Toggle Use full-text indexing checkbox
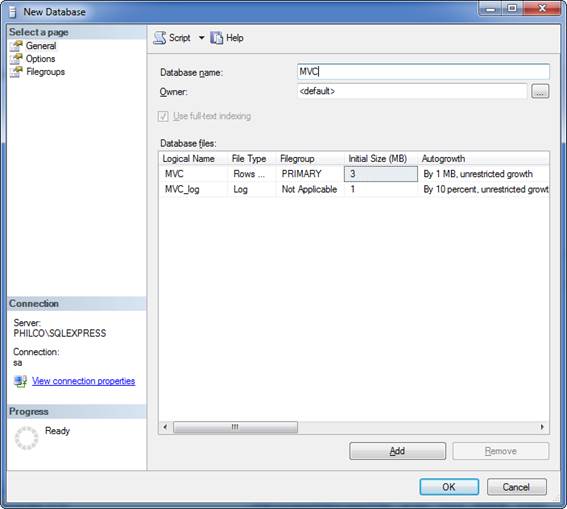Viewport: 567px width, 509px height. click(x=163, y=116)
